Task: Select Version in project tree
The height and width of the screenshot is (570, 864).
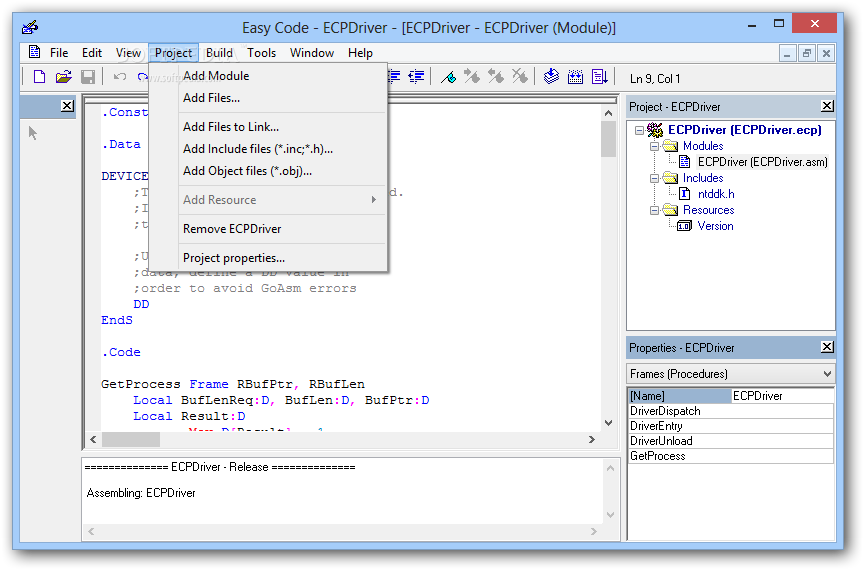Action: point(715,226)
